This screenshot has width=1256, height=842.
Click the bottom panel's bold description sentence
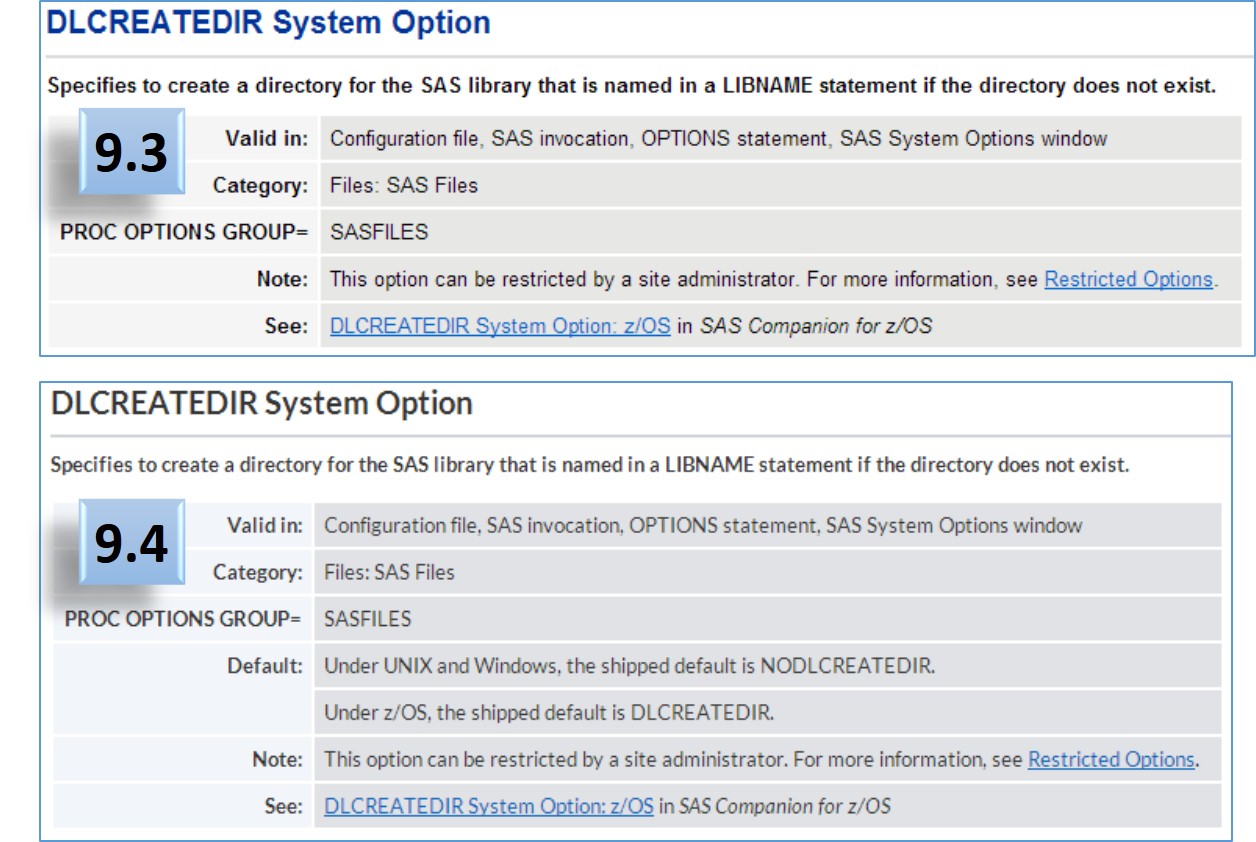coord(590,465)
